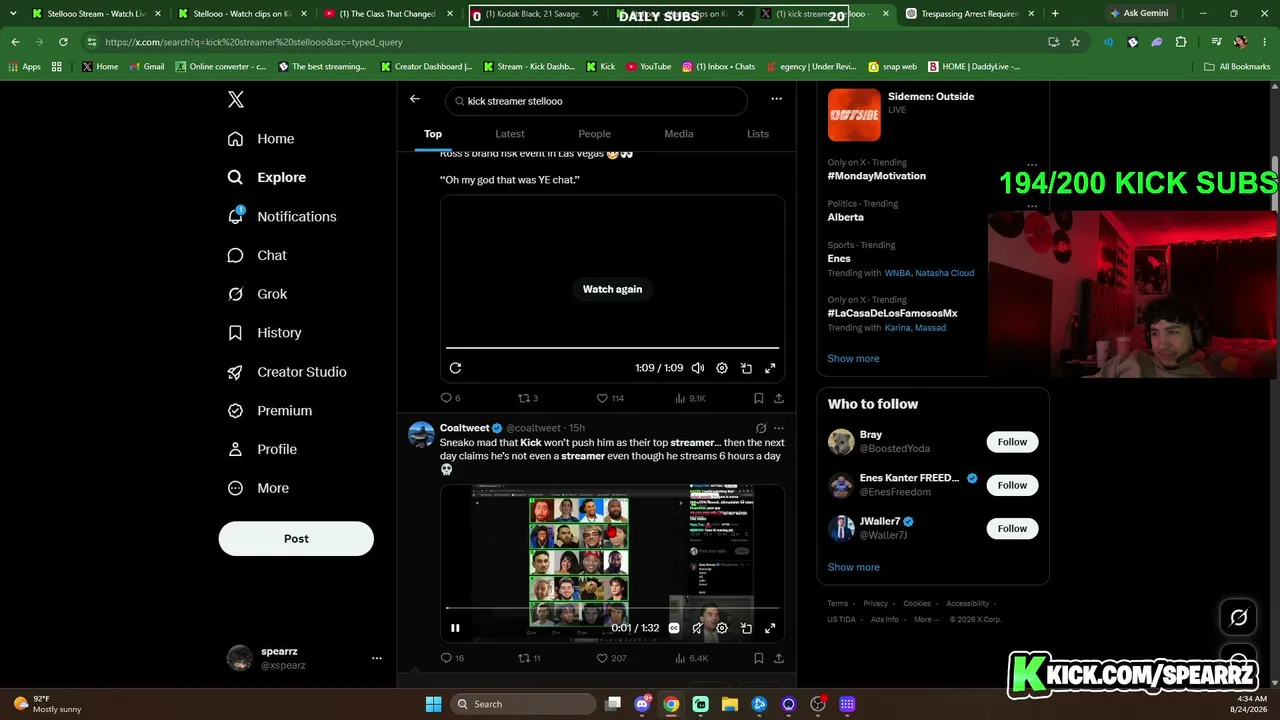This screenshot has height=720, width=1280.
Task: Share the Coaltweet post
Action: click(779, 658)
